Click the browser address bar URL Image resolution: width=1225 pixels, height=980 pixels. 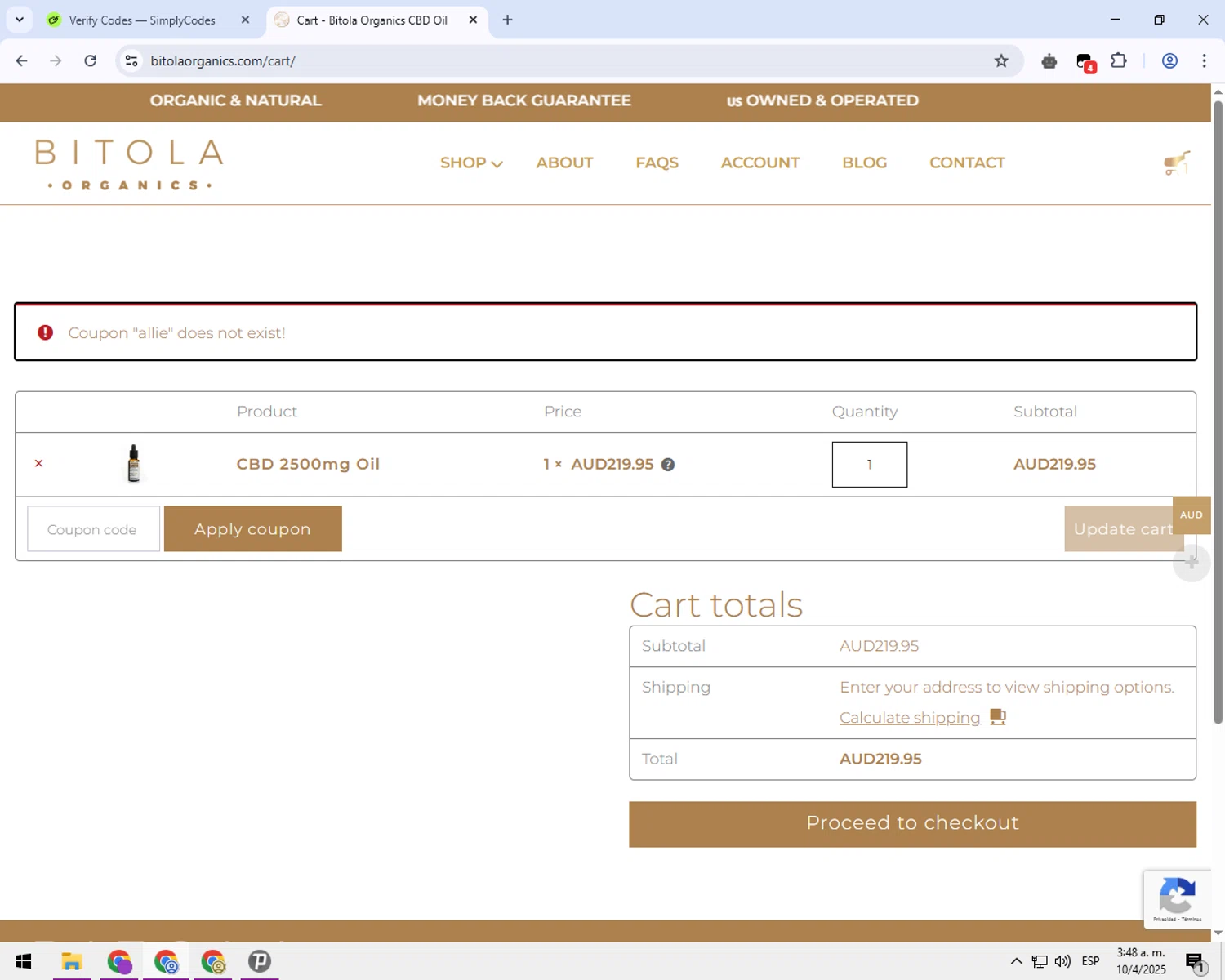[x=223, y=61]
